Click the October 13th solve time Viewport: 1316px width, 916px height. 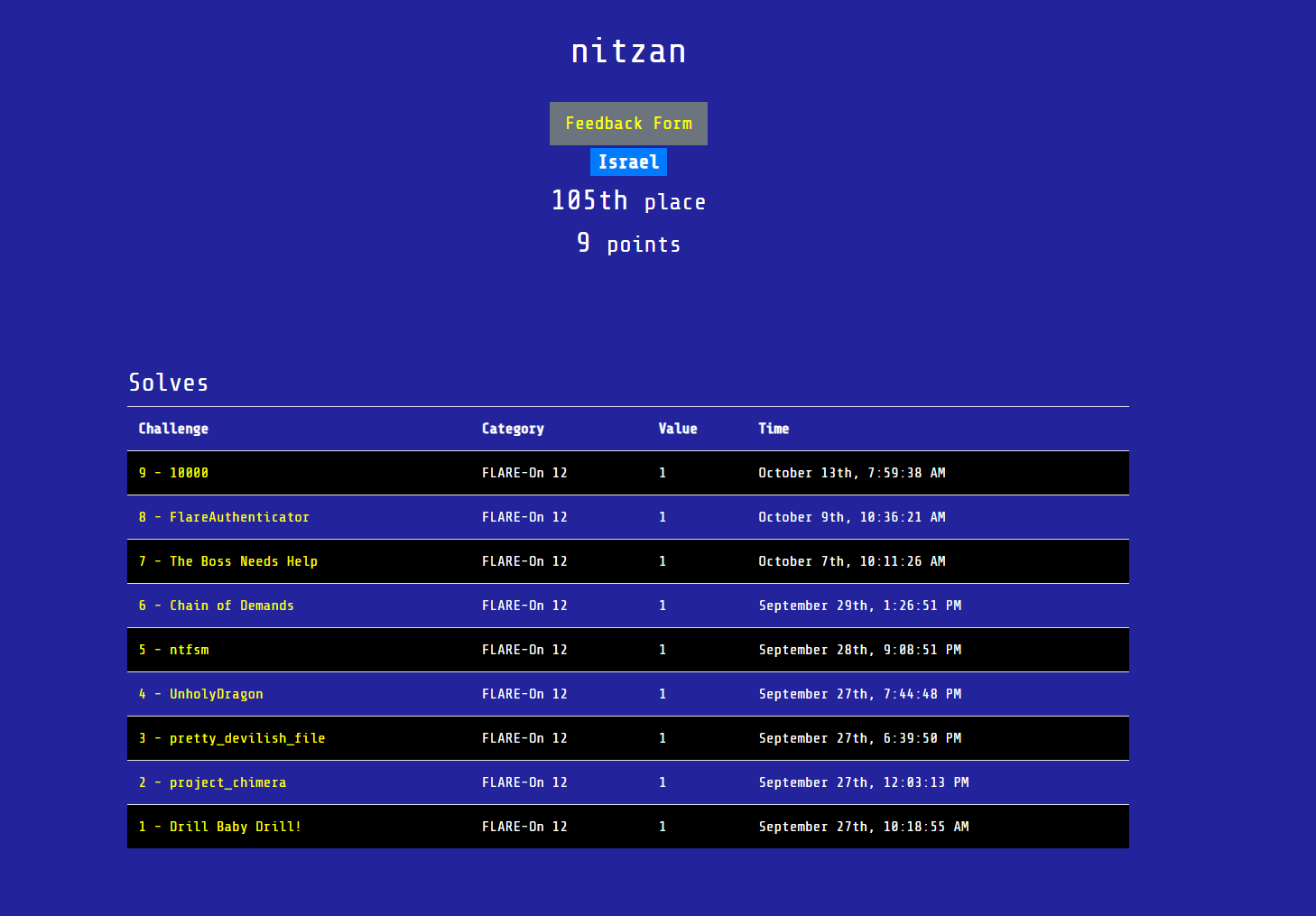(852, 473)
